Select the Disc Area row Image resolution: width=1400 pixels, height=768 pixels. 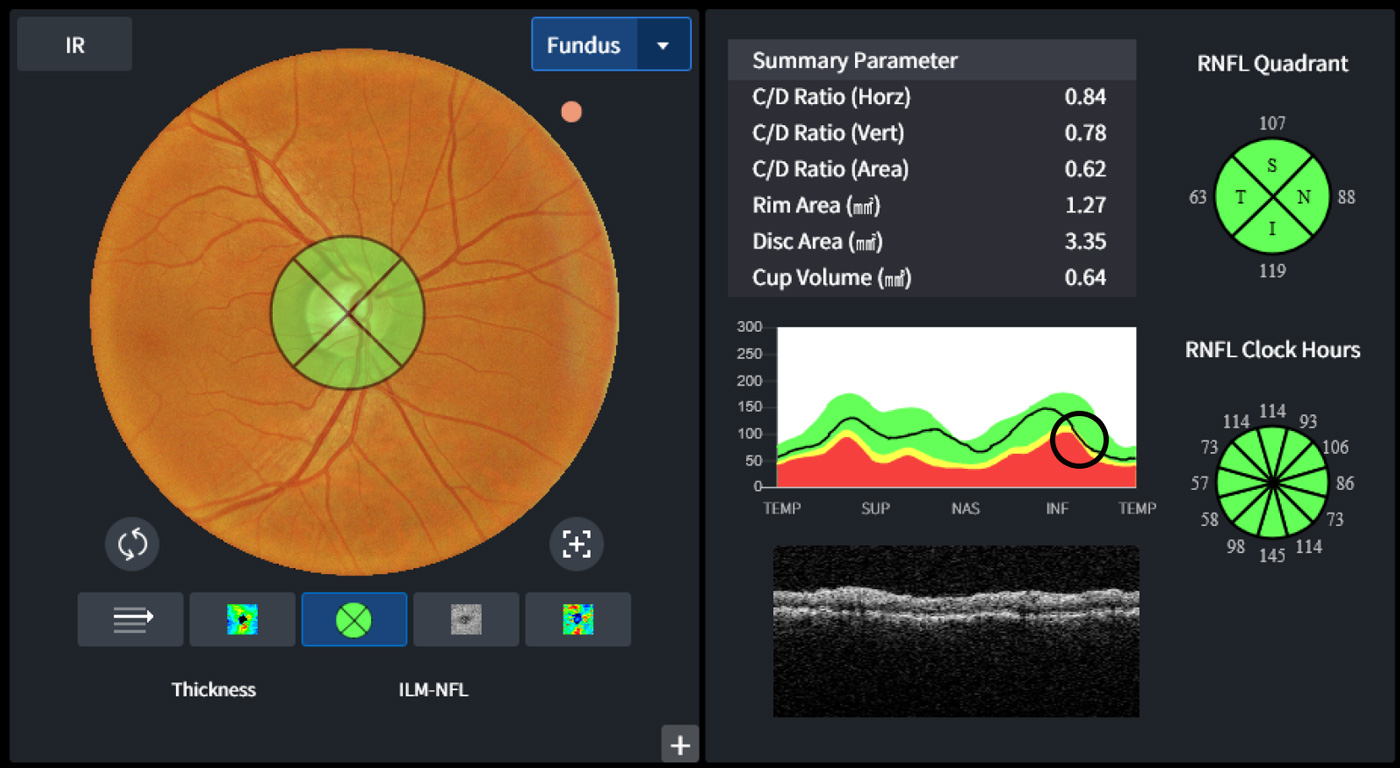point(932,241)
